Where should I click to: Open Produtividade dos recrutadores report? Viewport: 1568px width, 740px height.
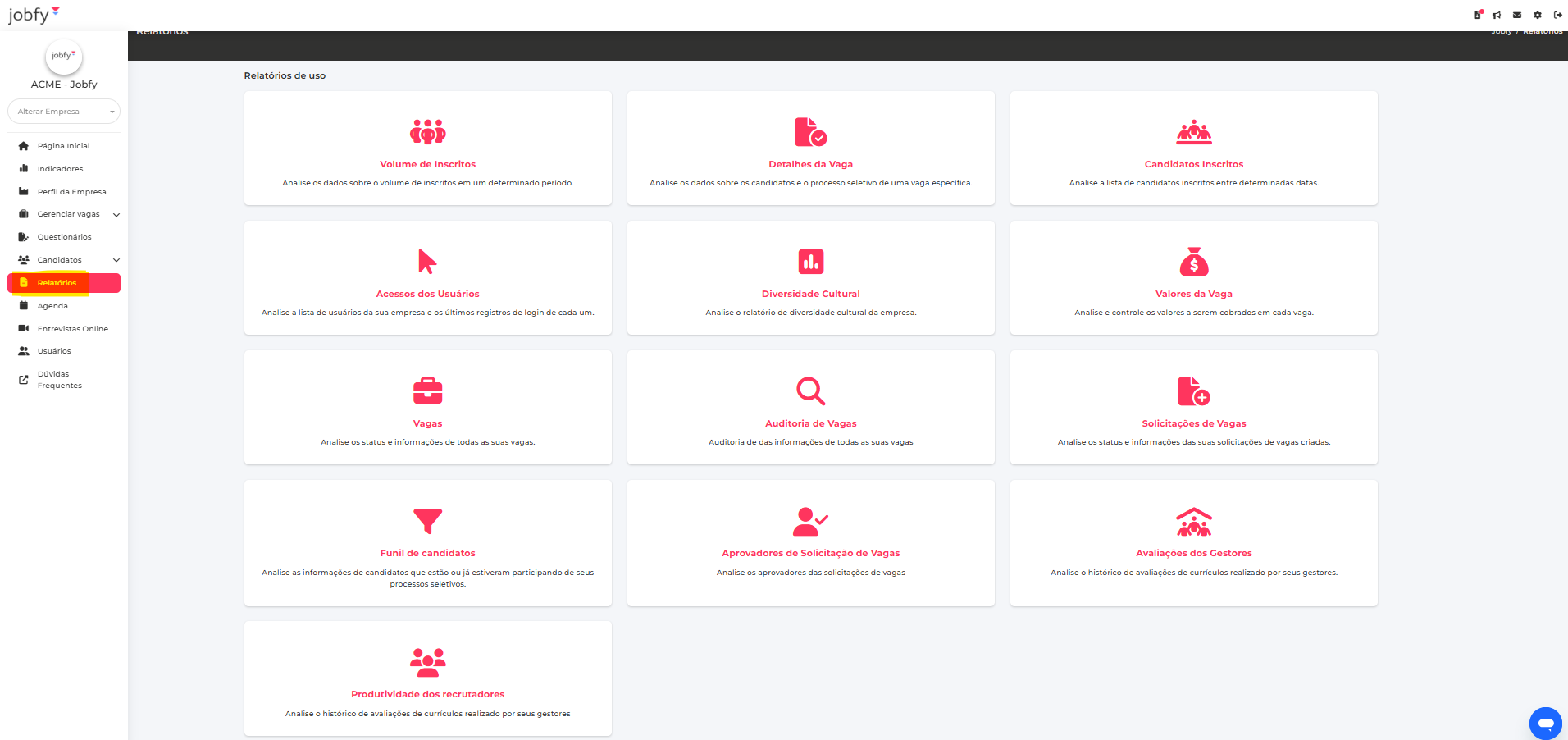pos(427,694)
